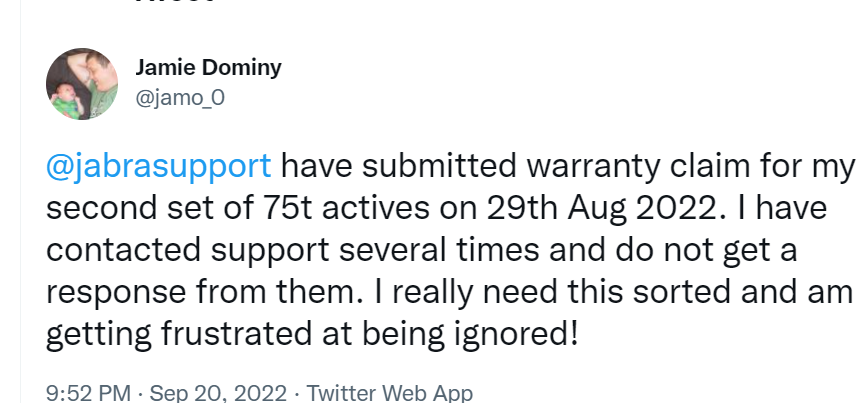Open the @jabrasupport mention link
The height and width of the screenshot is (403, 864).
click(157, 164)
